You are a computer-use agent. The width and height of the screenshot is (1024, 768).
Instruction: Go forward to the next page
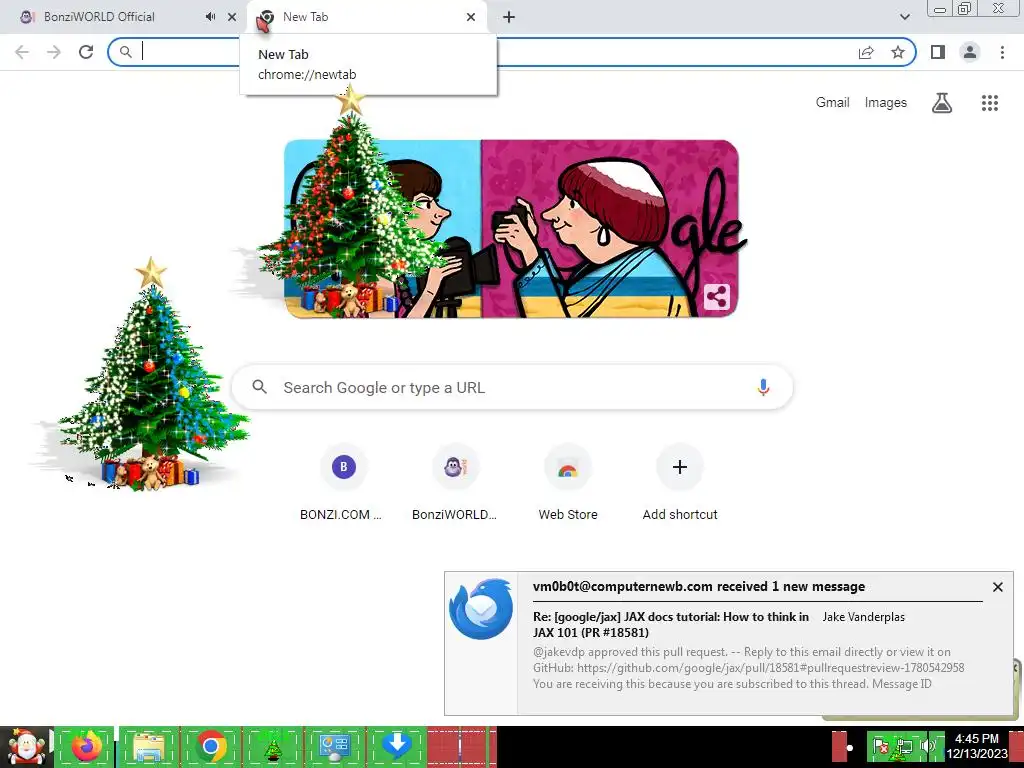pyautogui.click(x=54, y=52)
